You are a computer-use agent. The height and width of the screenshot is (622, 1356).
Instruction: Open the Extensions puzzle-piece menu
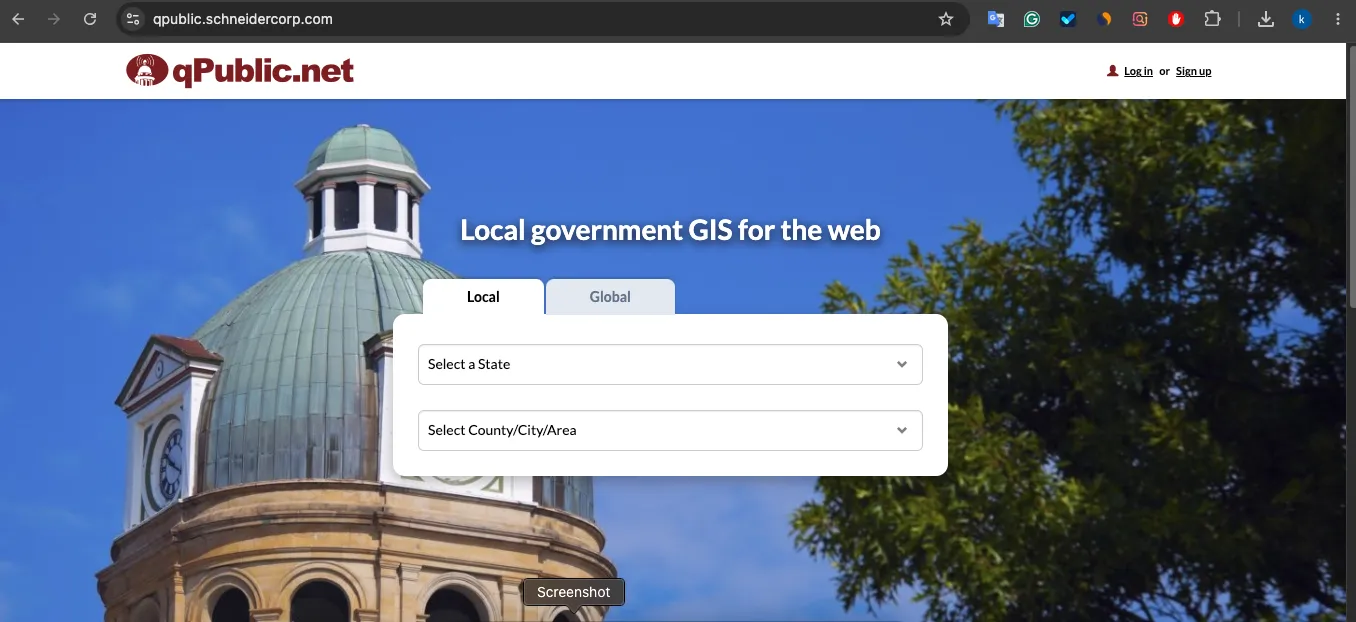(x=1212, y=19)
